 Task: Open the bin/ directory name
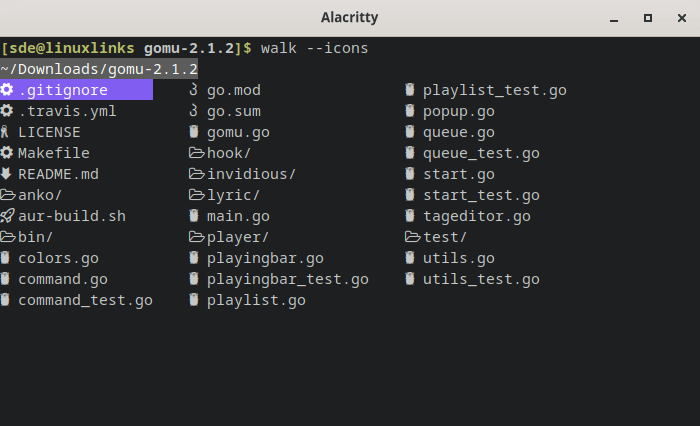(36, 237)
